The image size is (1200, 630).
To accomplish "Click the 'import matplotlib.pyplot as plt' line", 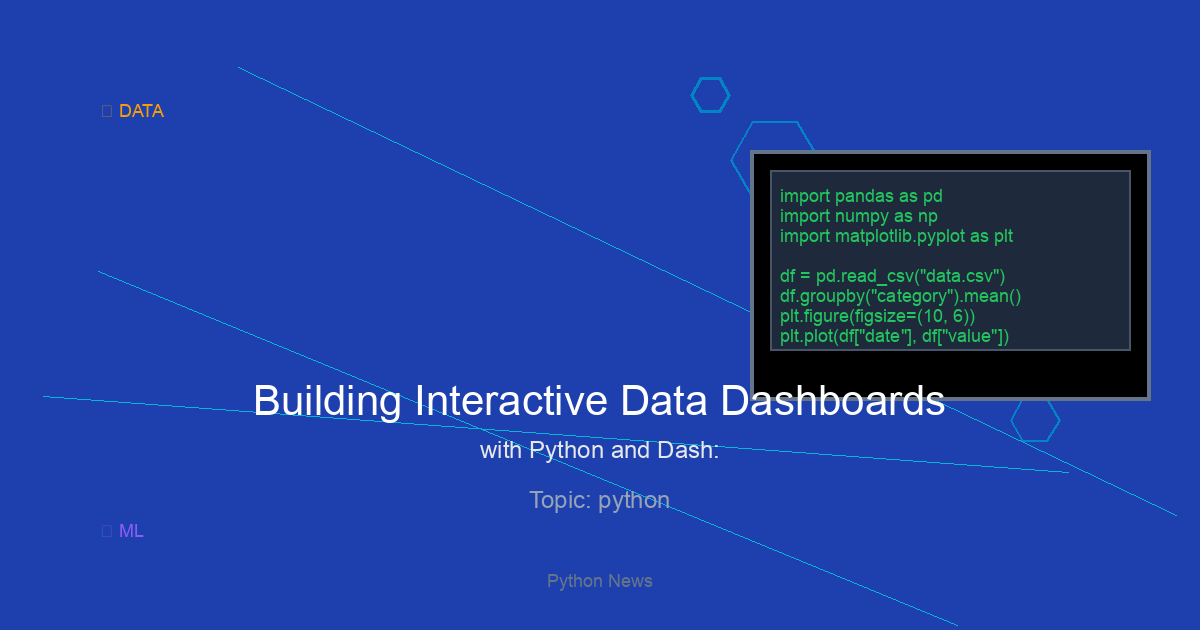I will pyautogui.click(x=896, y=236).
